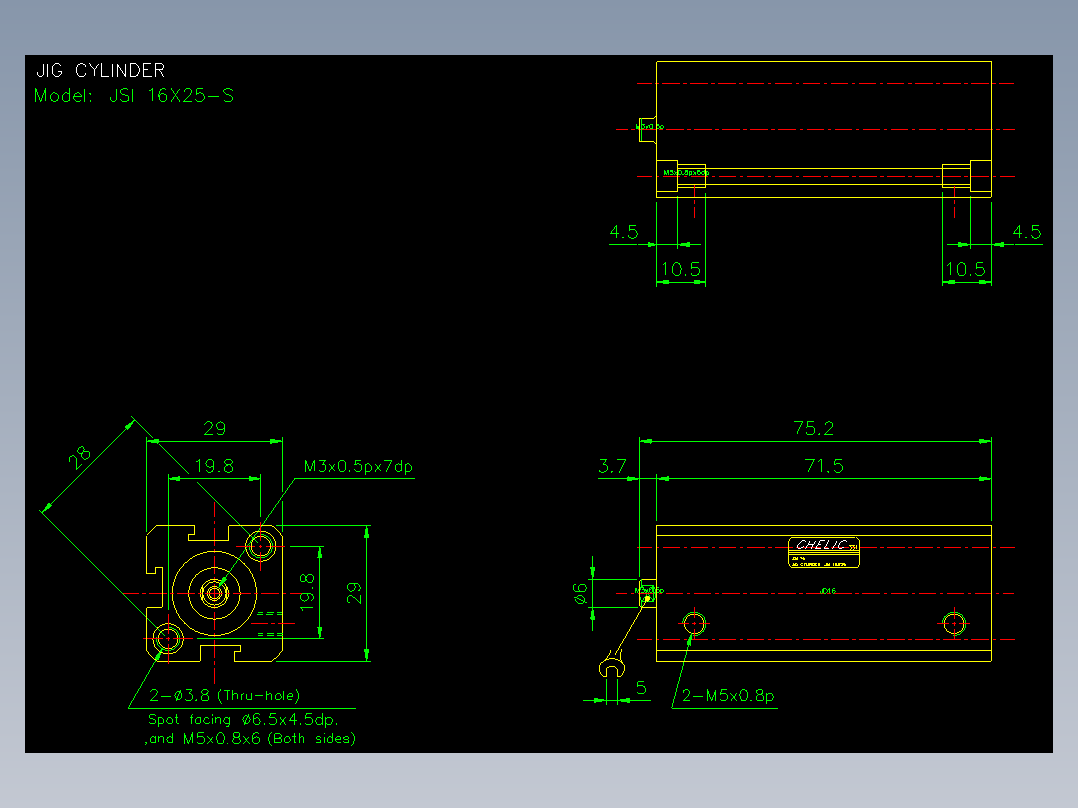Click the right-hand 10.5 dimension

pyautogui.click(x=966, y=269)
